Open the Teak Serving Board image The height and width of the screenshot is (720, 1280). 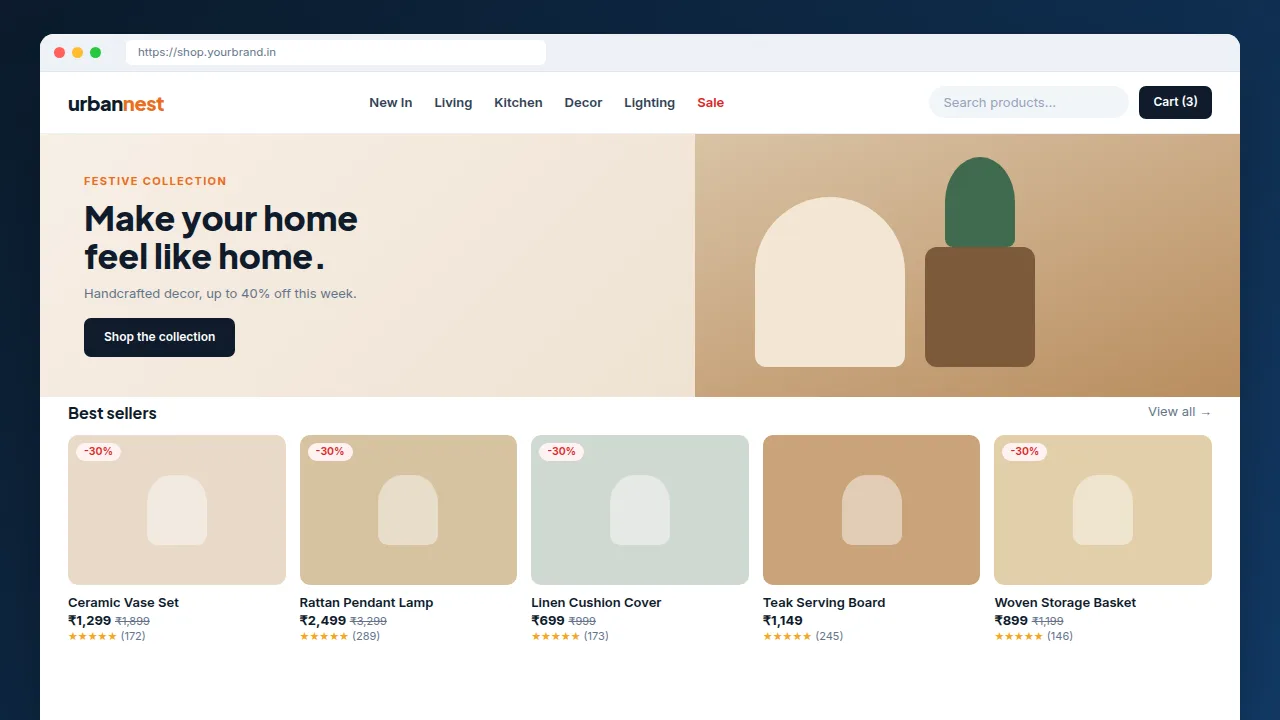[x=871, y=510]
